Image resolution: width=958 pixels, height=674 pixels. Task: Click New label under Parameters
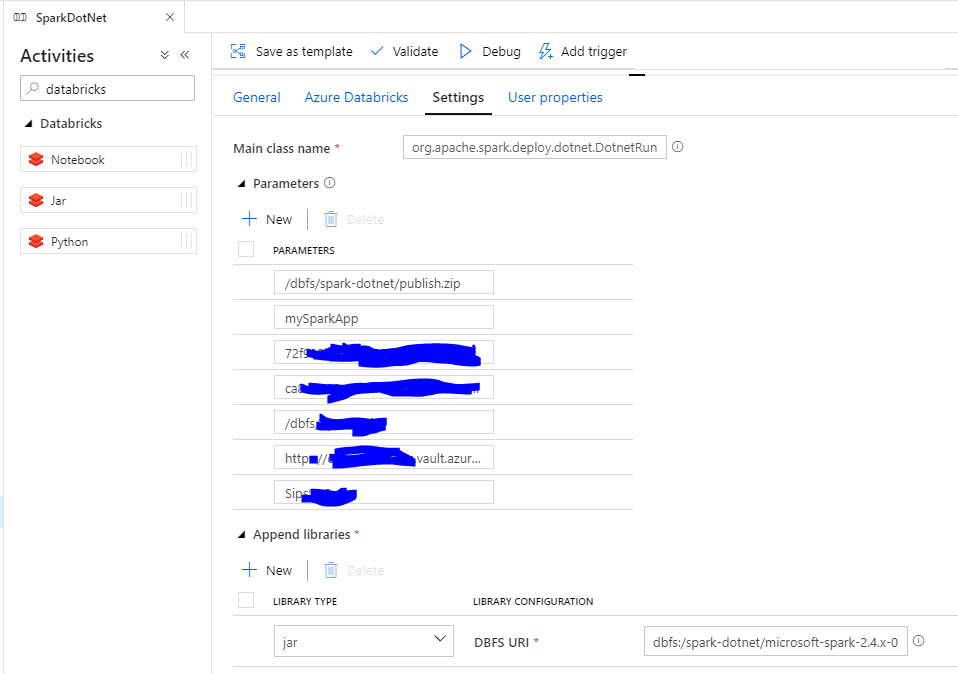279,219
